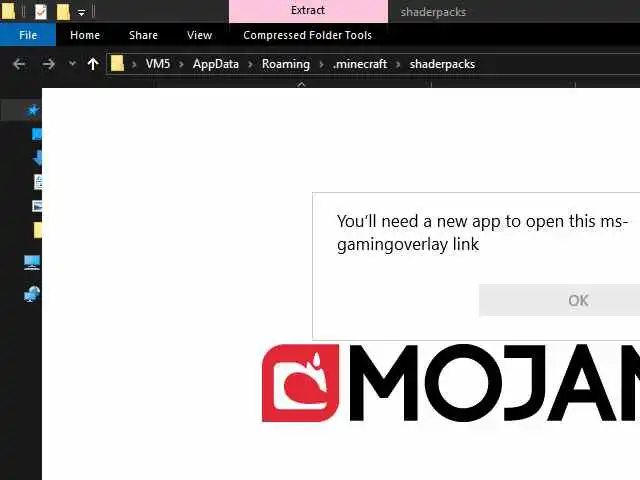Screen dimensions: 640x480
Task: Select Downloads arrow icon in sidebar
Action: [37, 158]
